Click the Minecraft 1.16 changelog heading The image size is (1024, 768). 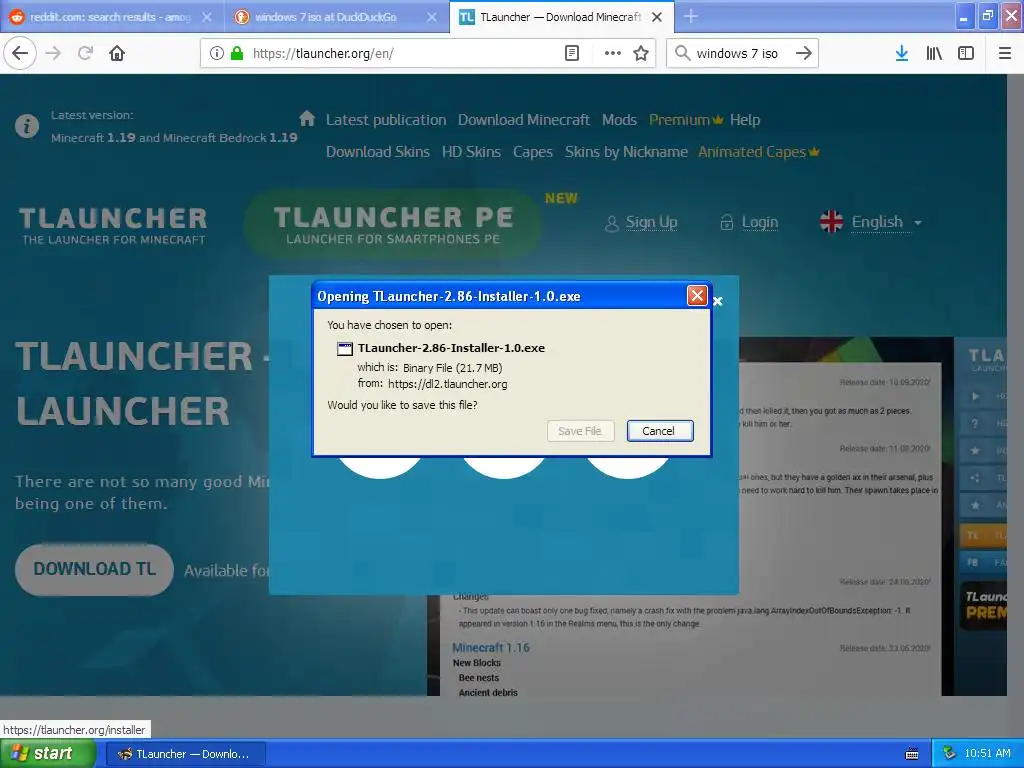coord(491,647)
